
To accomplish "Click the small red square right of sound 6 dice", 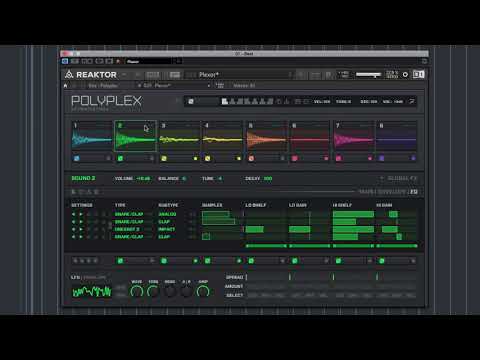I will click(326, 159).
